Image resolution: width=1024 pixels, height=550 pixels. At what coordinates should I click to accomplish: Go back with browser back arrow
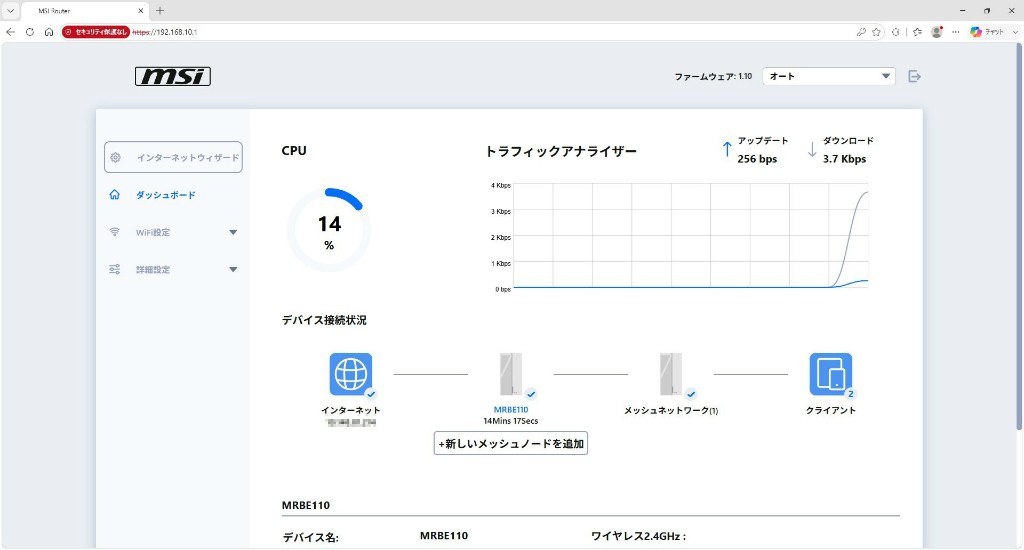tap(10, 32)
